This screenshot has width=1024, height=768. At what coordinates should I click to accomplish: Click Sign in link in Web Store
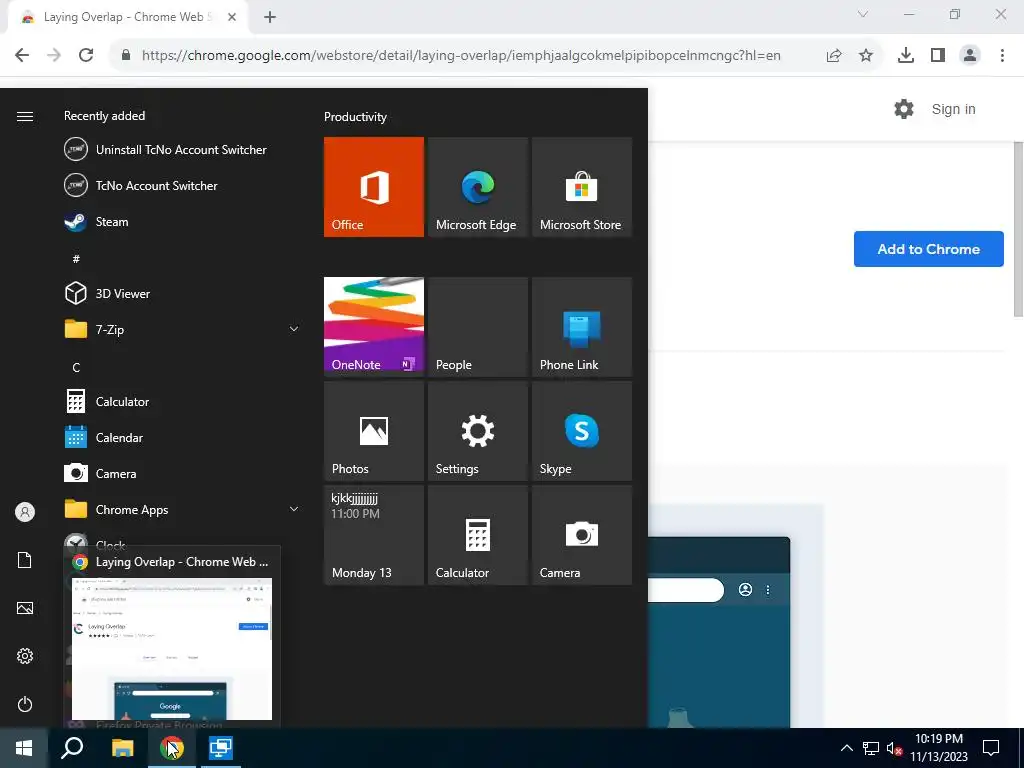[953, 109]
